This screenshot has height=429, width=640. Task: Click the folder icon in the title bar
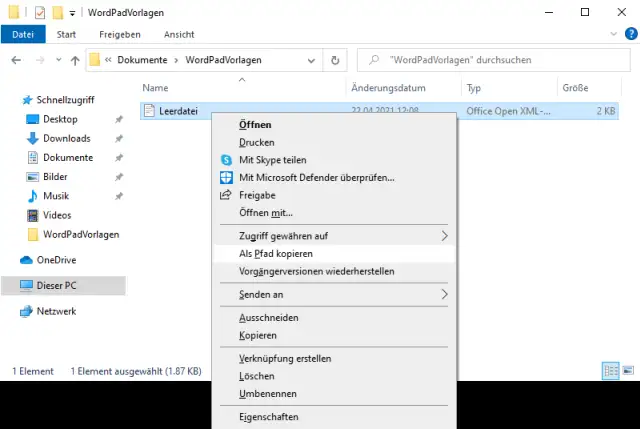pyautogui.click(x=13, y=12)
